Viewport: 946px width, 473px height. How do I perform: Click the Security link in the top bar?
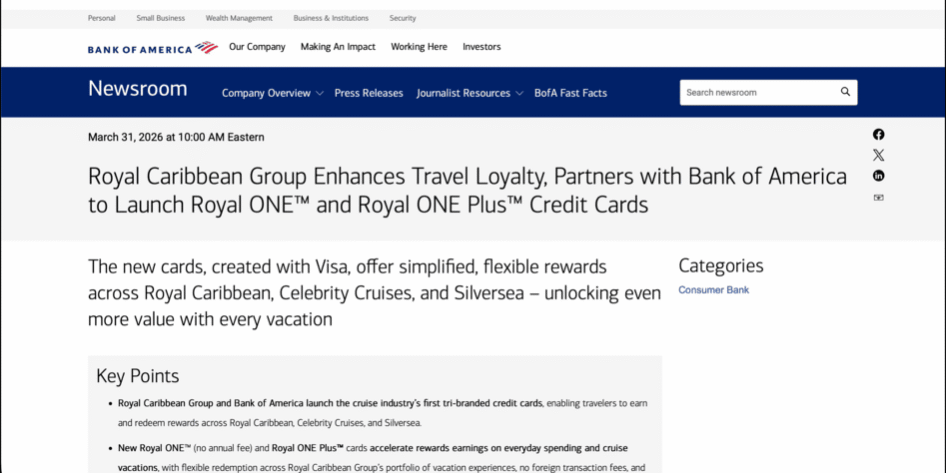pos(402,18)
